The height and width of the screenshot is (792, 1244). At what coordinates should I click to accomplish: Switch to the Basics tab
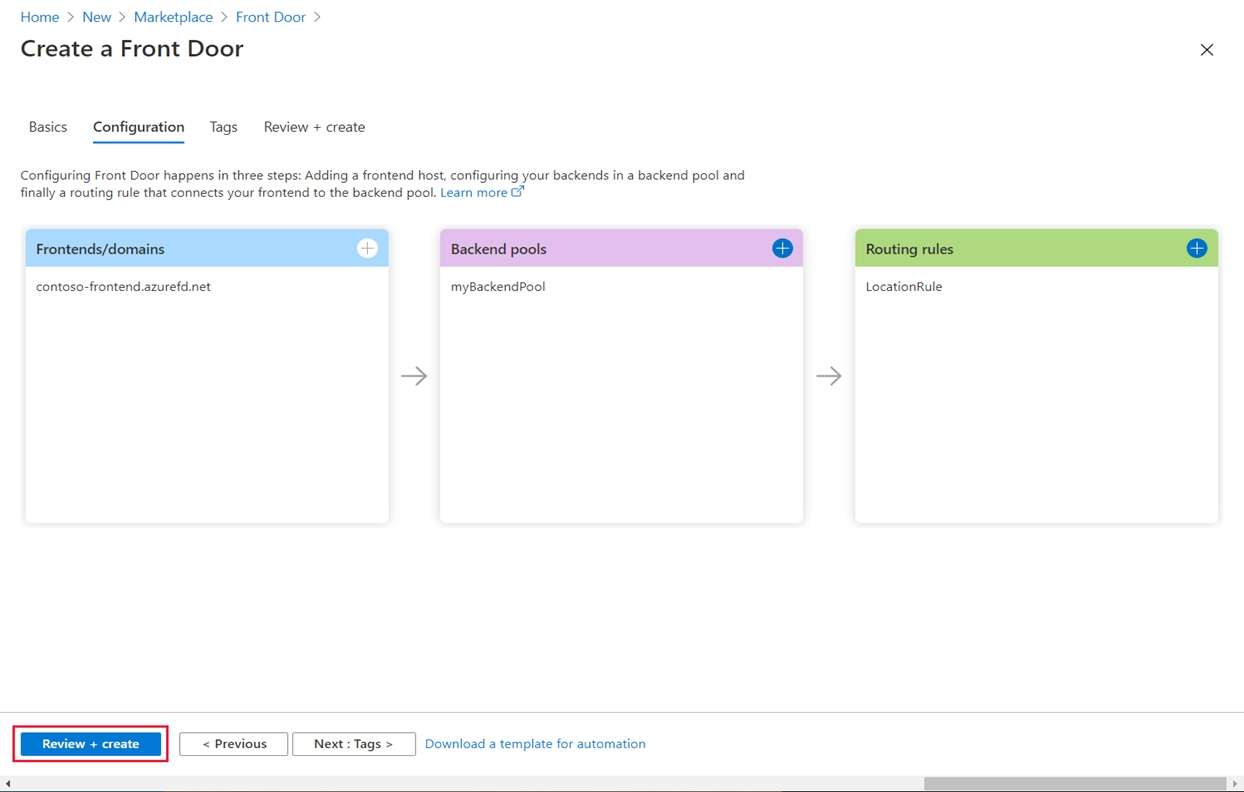[x=48, y=127]
